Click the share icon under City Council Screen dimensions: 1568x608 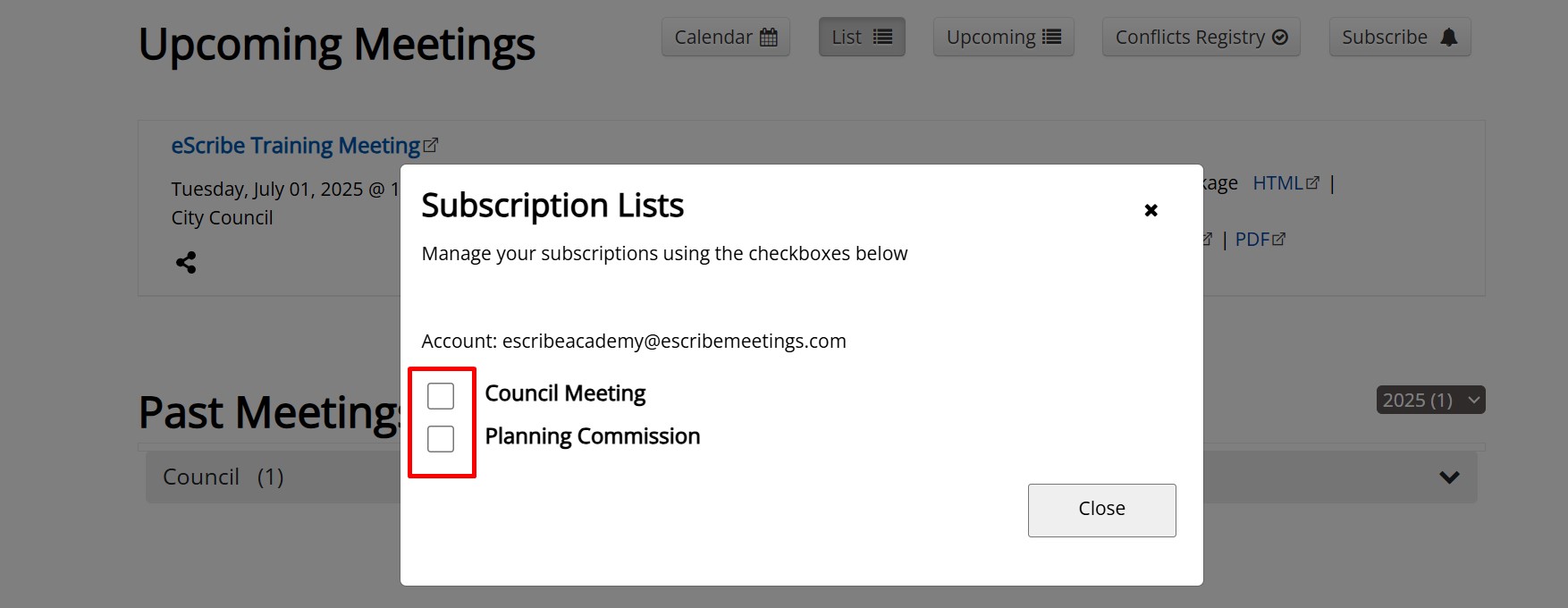point(186,262)
